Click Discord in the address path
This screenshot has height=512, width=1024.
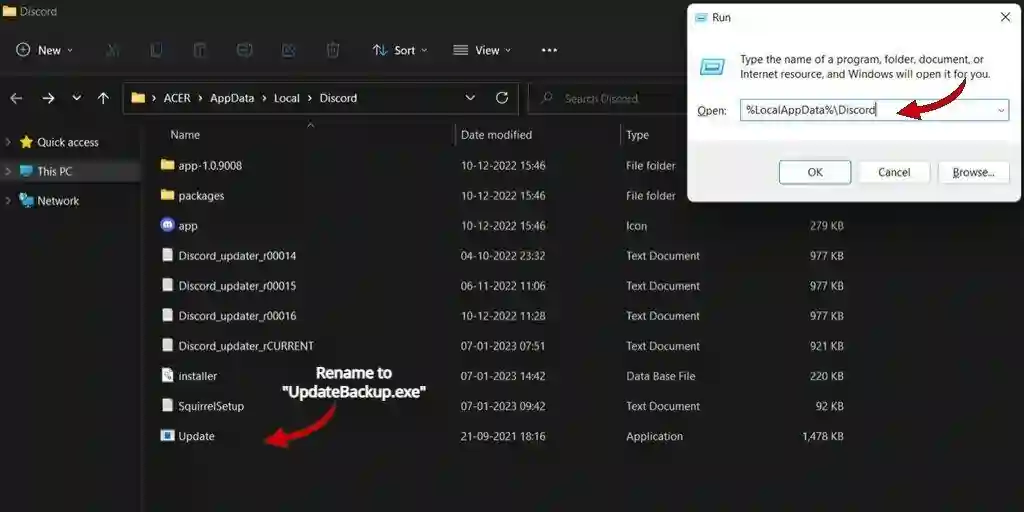click(338, 98)
